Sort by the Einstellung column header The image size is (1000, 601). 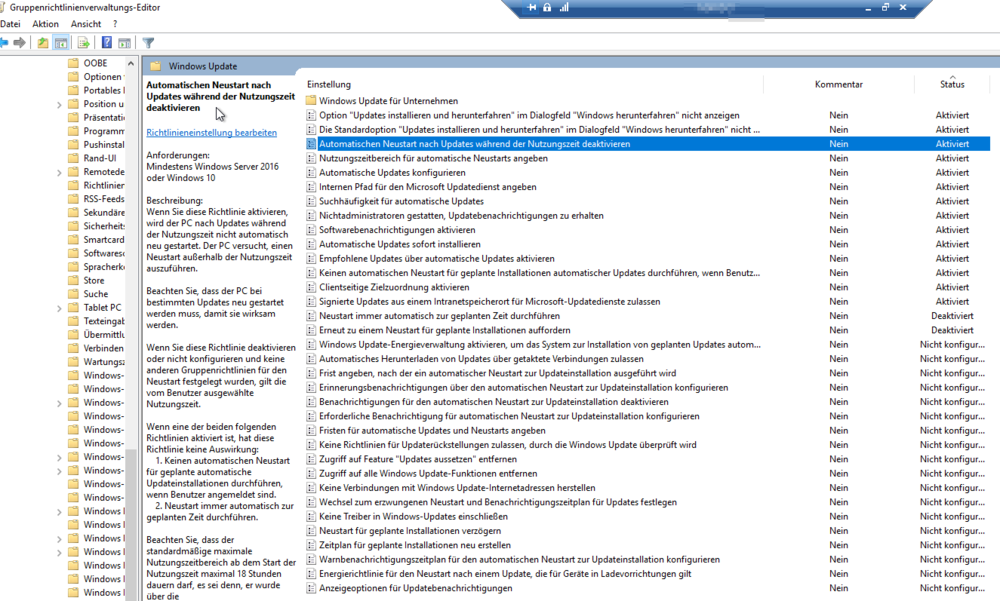point(329,84)
